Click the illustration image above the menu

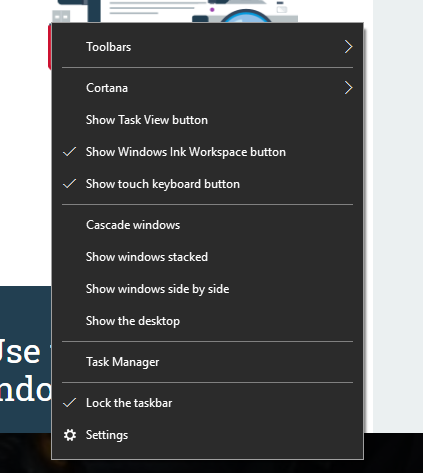click(175, 11)
